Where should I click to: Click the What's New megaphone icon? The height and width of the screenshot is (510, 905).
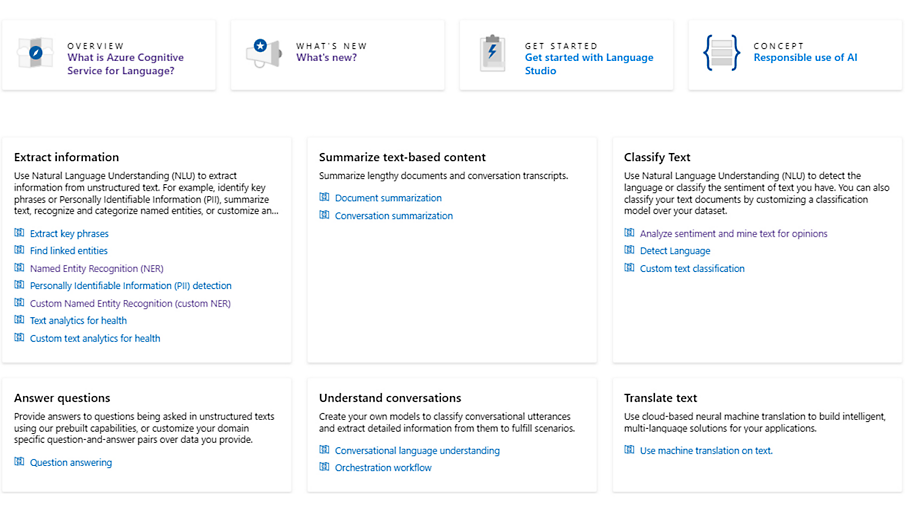(x=264, y=52)
